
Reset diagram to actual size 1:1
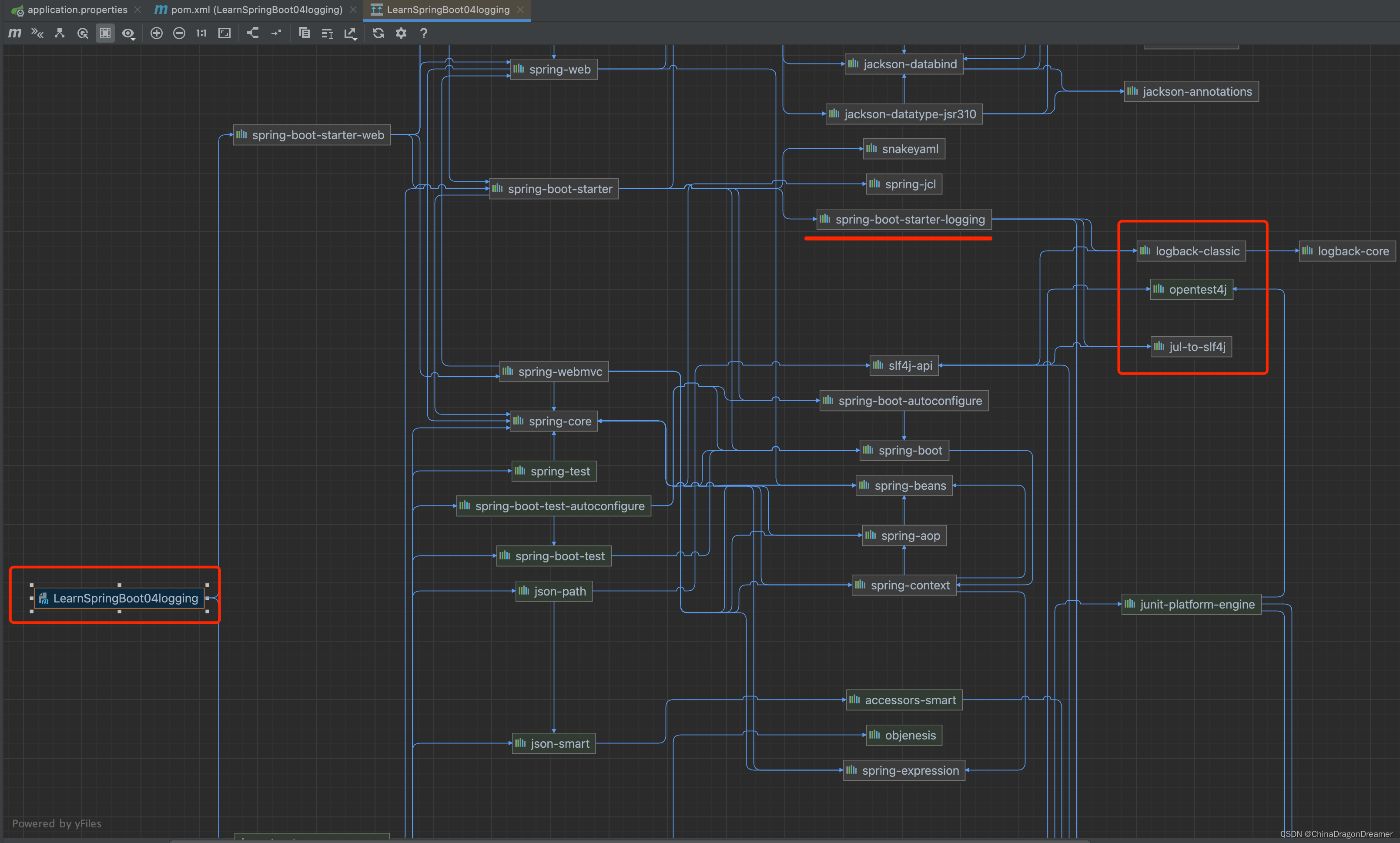pos(201,33)
